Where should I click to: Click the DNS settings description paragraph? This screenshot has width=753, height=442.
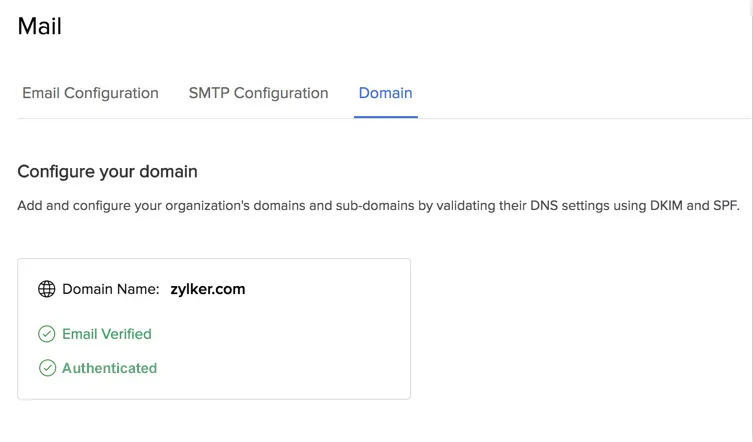(378, 206)
